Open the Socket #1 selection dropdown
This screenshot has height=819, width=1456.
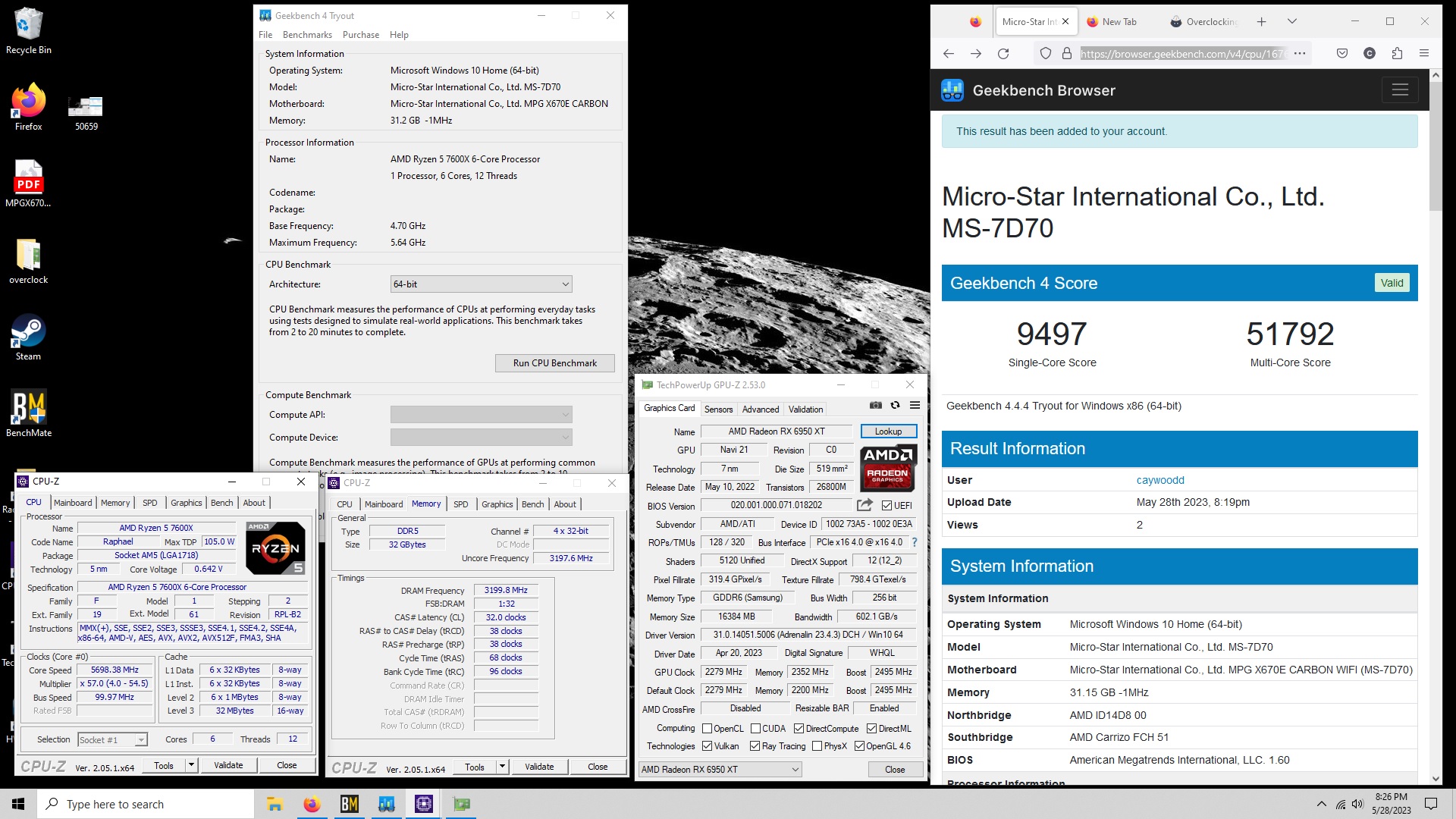click(112, 740)
